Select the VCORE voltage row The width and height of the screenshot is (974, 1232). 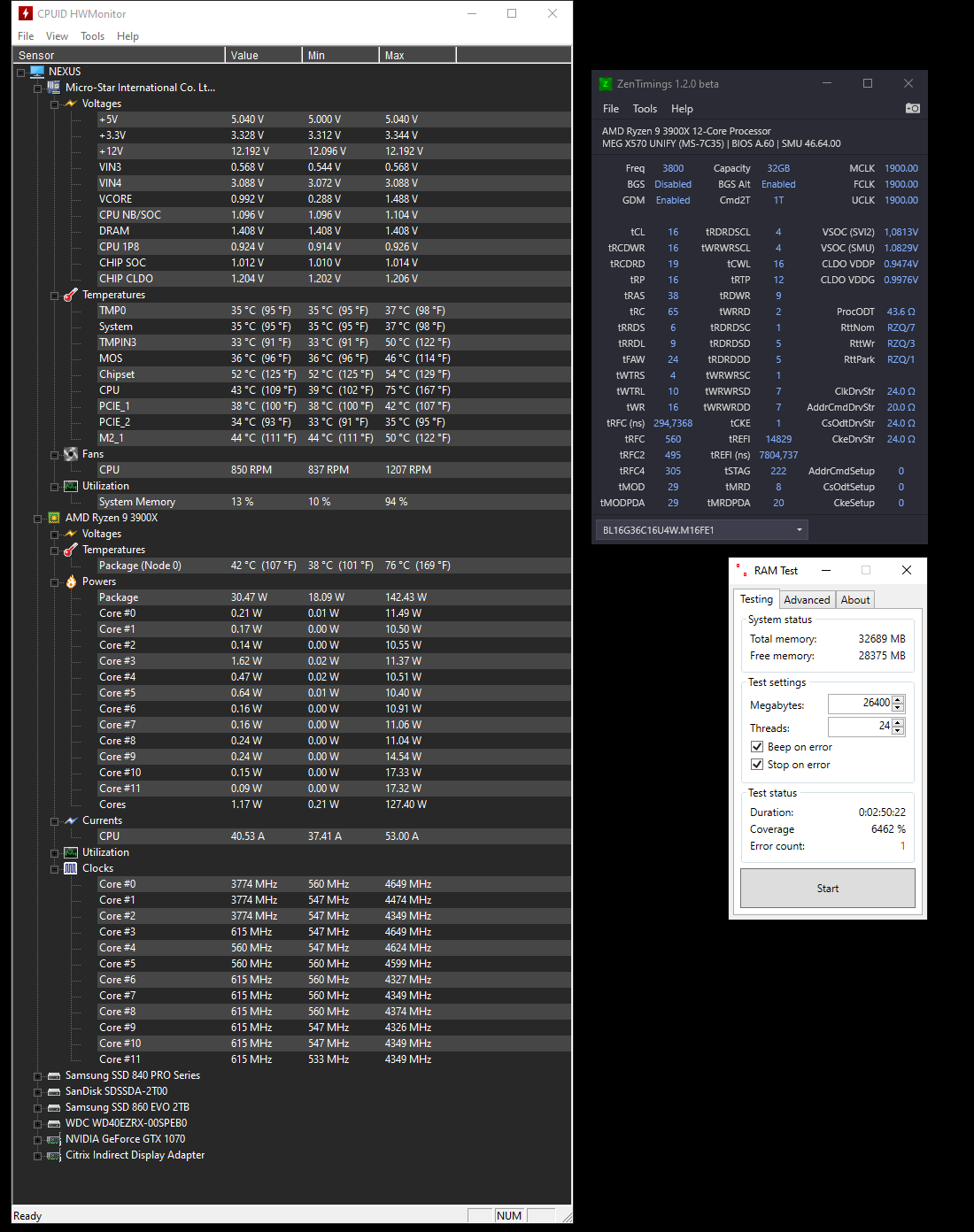click(334, 199)
